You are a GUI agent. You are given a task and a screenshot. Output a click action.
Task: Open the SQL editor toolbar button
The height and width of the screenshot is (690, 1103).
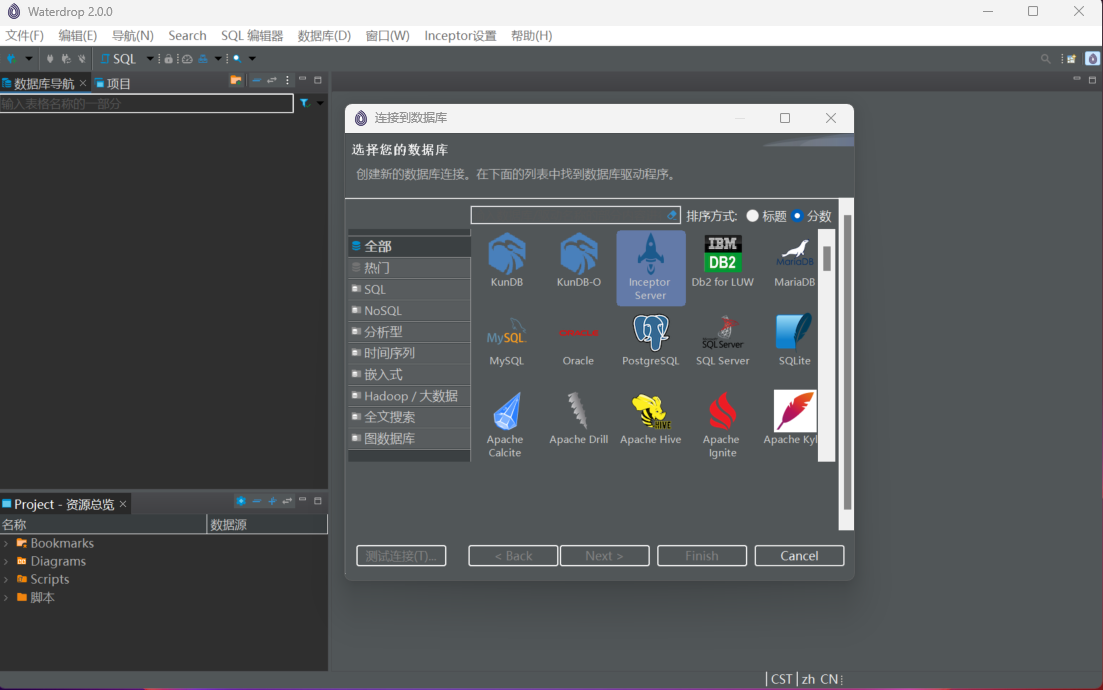[x=119, y=59]
